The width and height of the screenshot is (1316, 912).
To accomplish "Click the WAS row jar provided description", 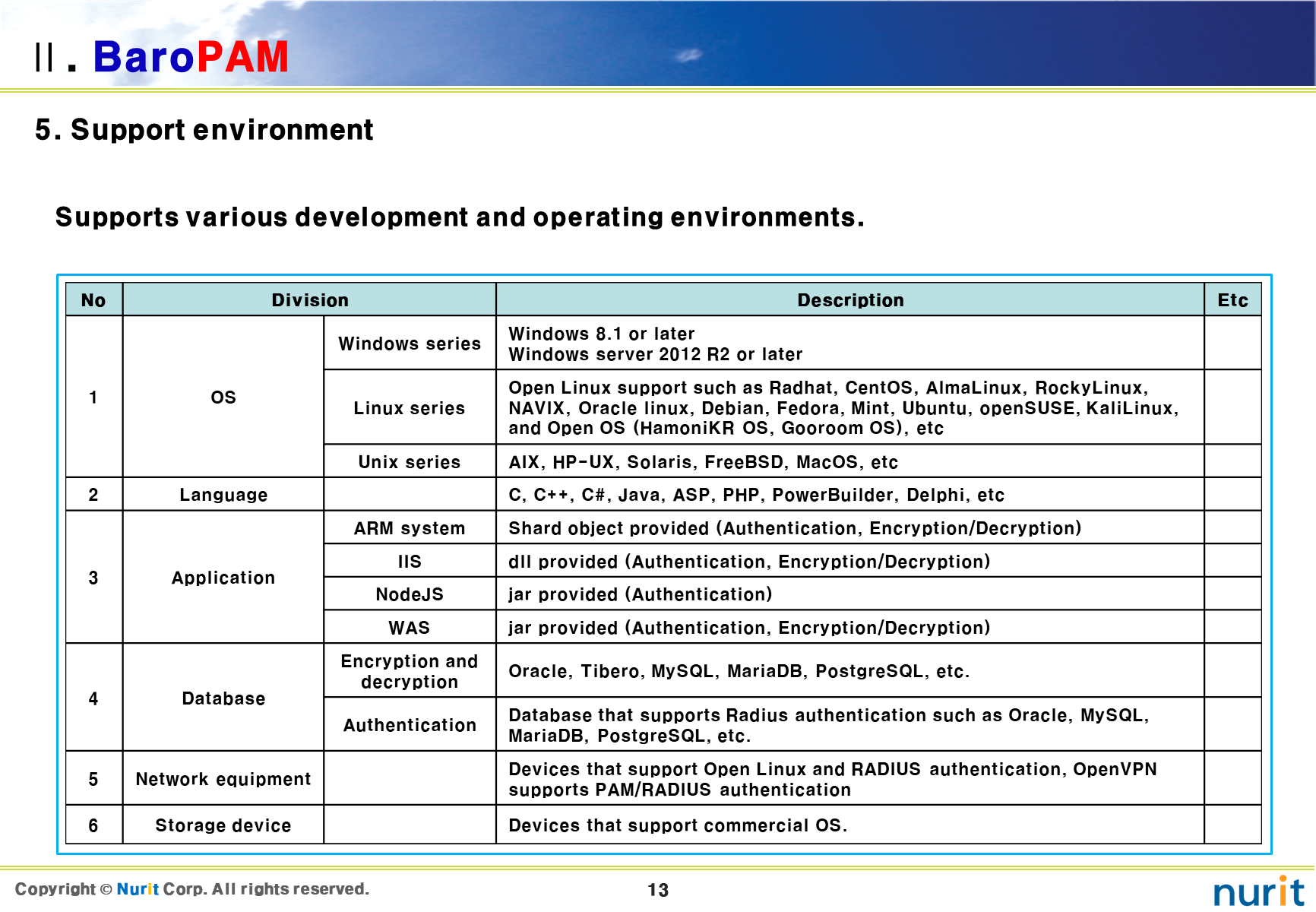I will click(749, 628).
